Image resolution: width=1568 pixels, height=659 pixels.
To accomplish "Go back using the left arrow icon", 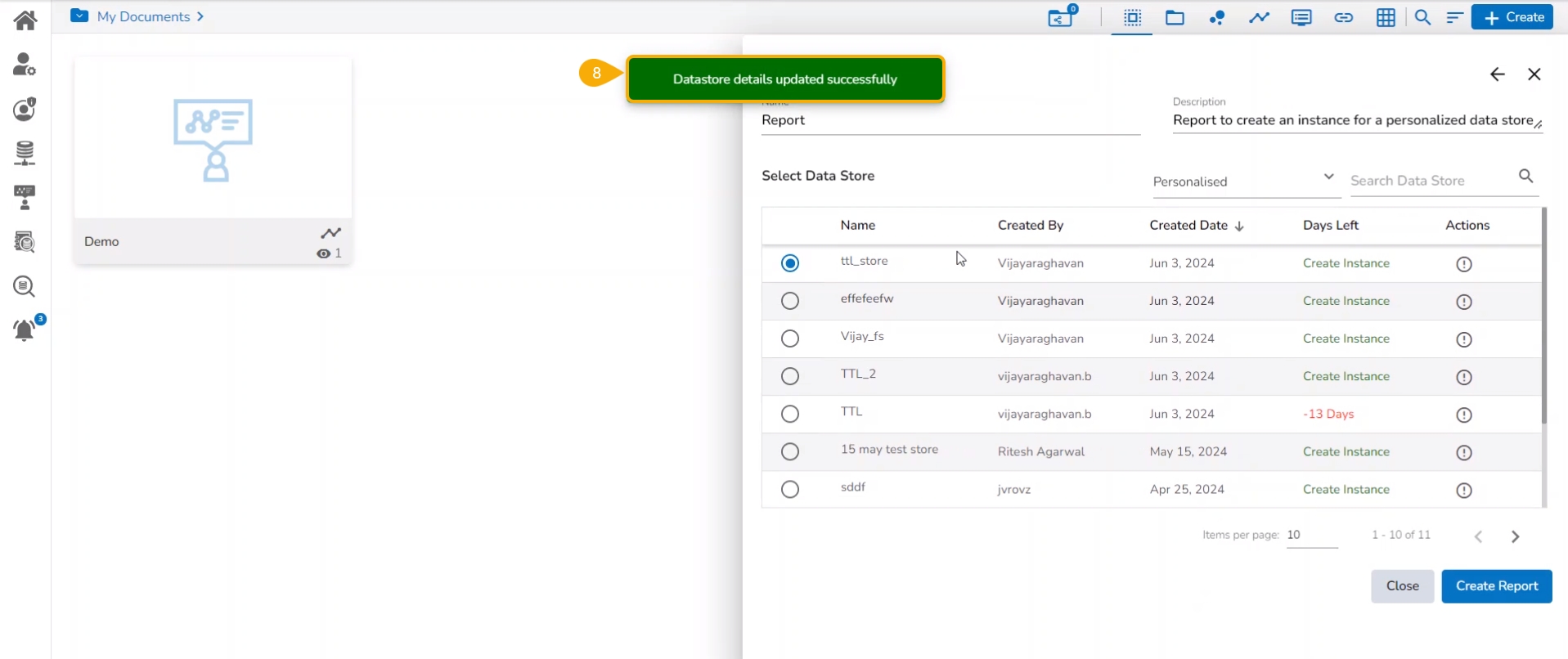I will (x=1497, y=74).
